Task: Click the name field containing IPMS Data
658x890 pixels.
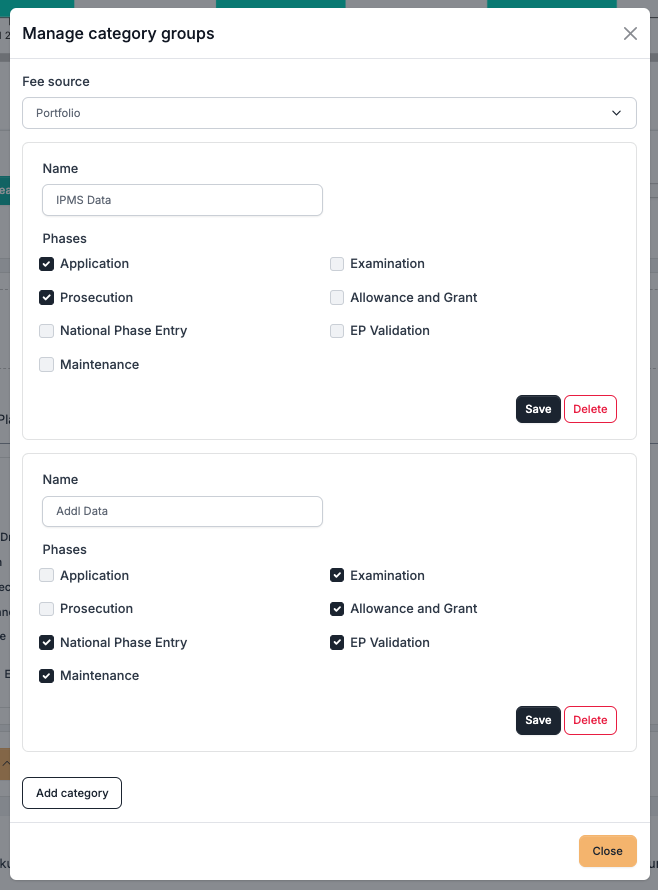Action: (x=182, y=200)
